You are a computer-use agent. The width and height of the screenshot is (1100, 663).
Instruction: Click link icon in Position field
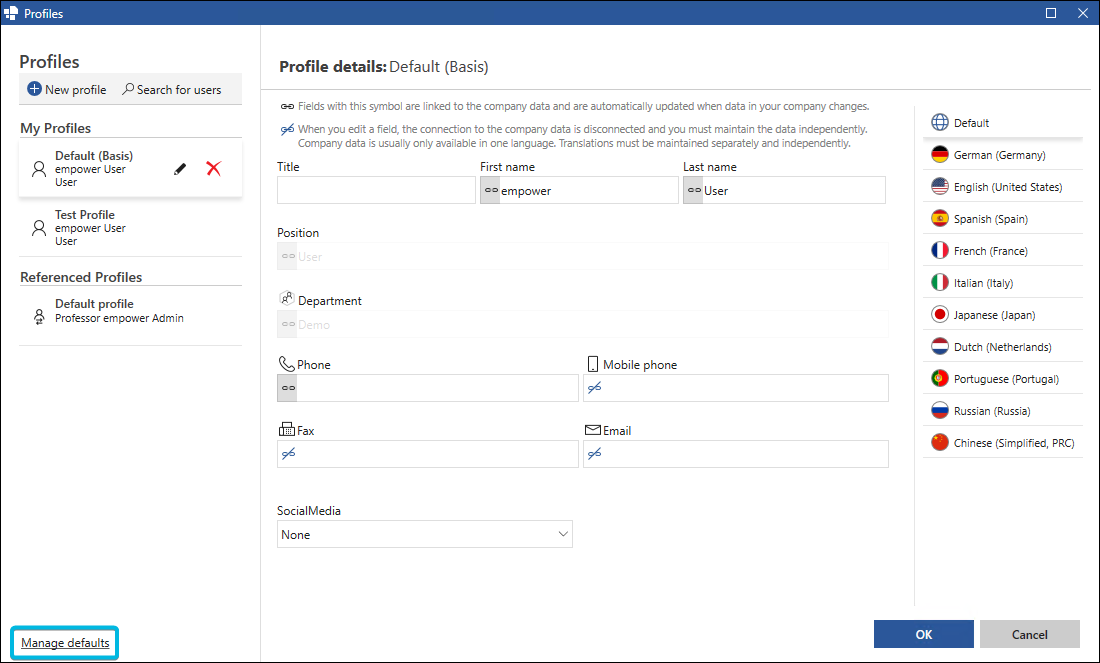[x=288, y=256]
